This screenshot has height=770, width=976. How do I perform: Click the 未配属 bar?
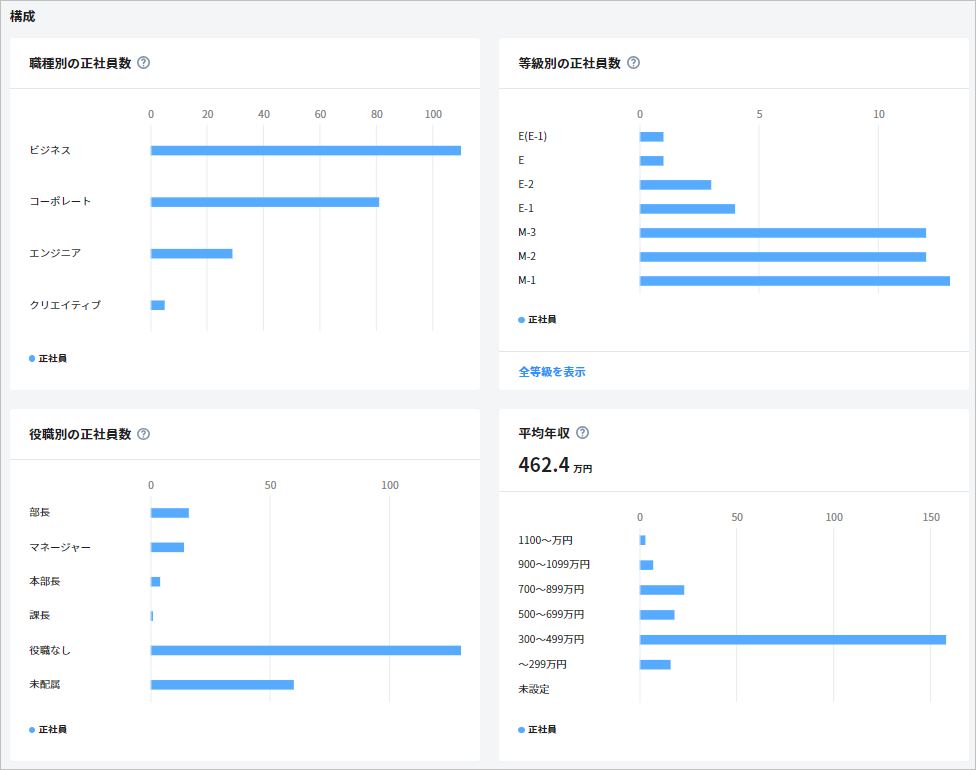(x=222, y=685)
